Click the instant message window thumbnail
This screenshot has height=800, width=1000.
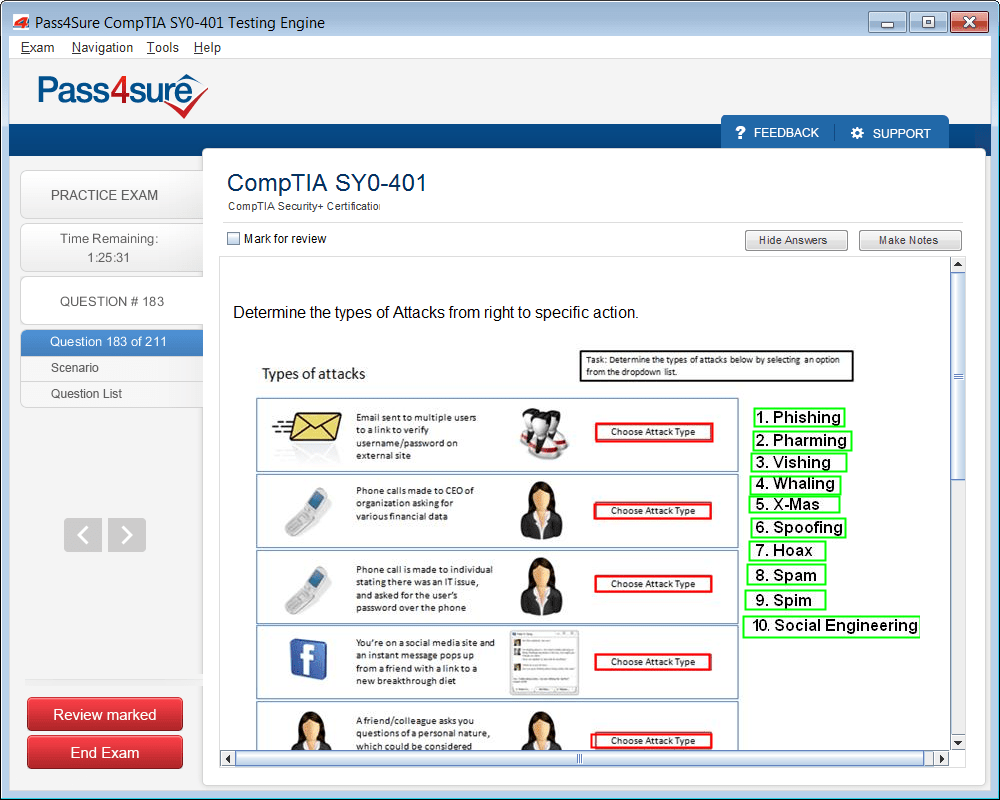pyautogui.click(x=544, y=662)
